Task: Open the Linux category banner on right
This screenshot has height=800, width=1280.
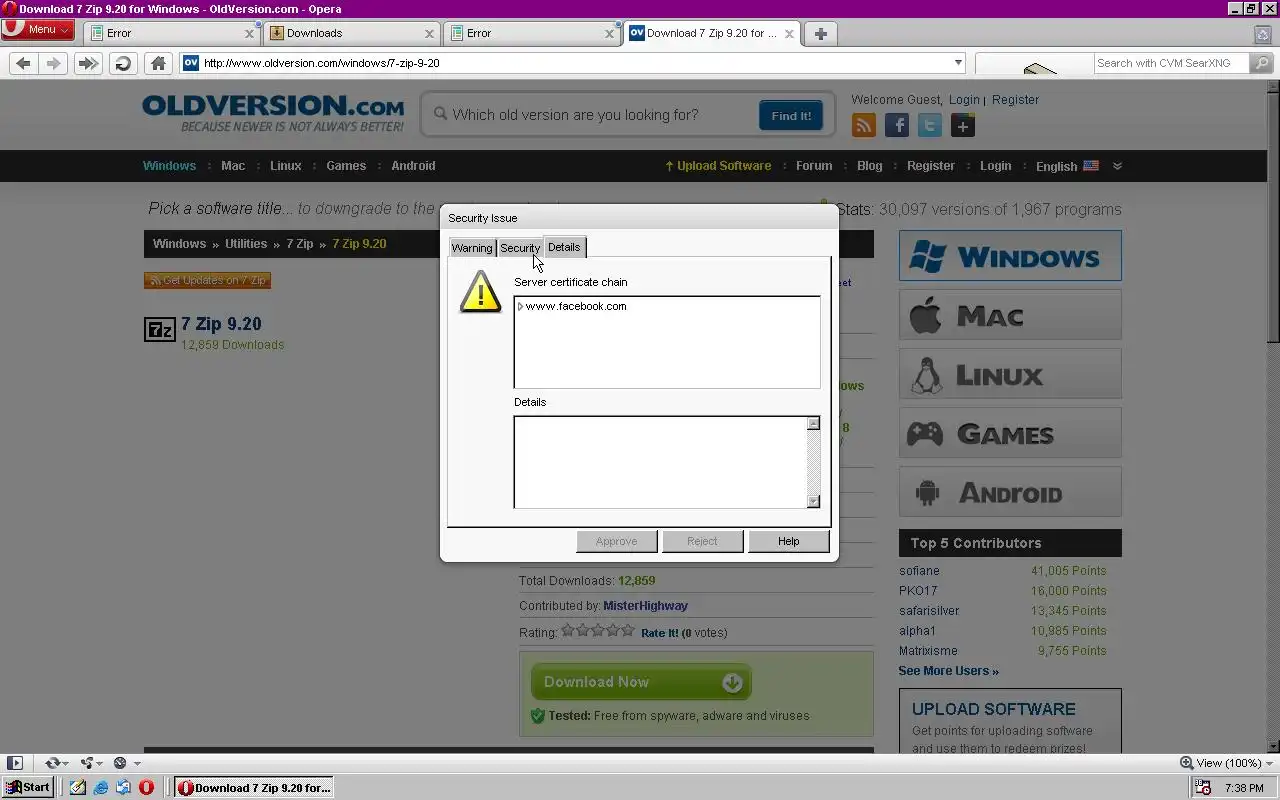Action: click(1010, 374)
